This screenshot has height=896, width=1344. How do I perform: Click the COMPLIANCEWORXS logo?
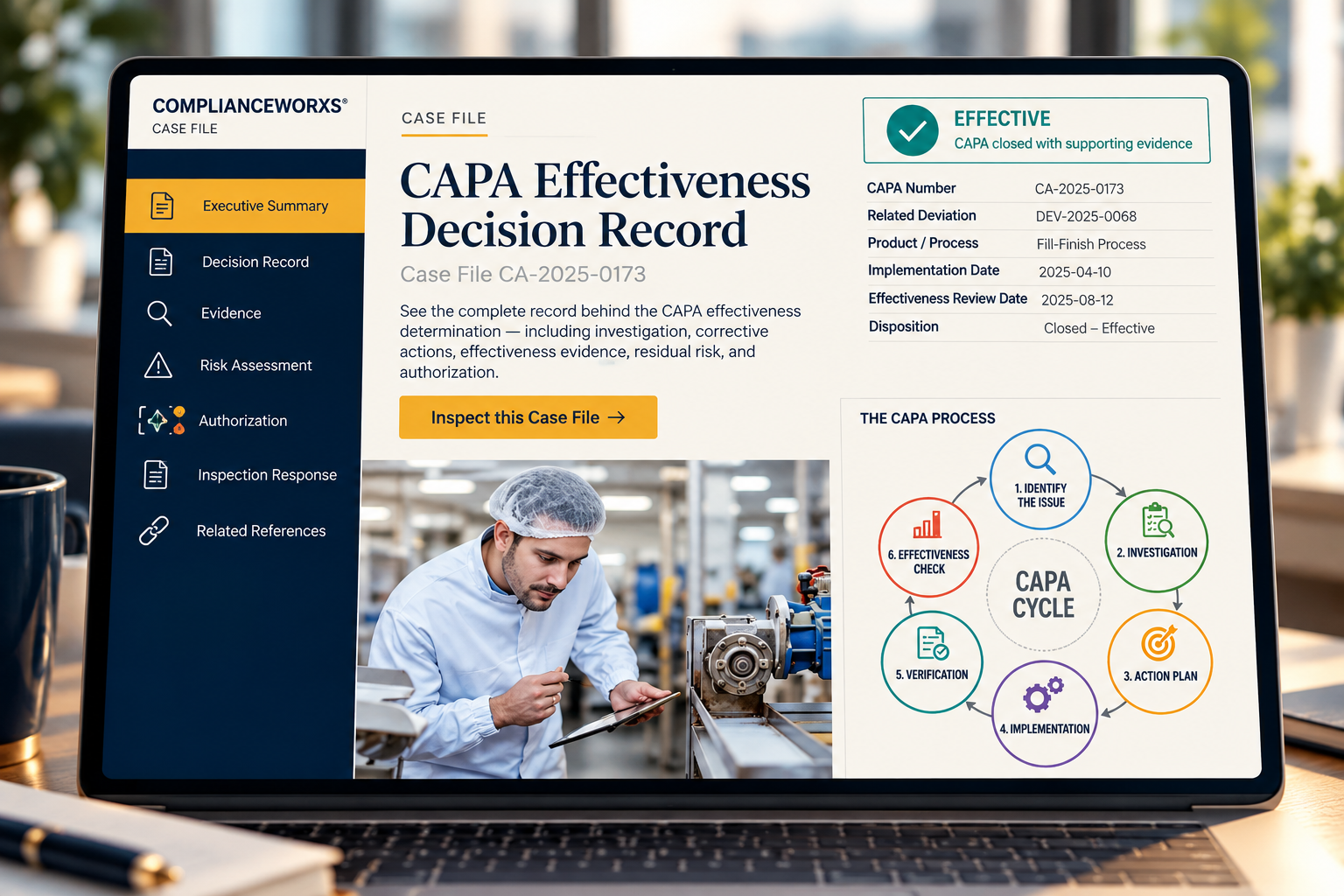(249, 106)
